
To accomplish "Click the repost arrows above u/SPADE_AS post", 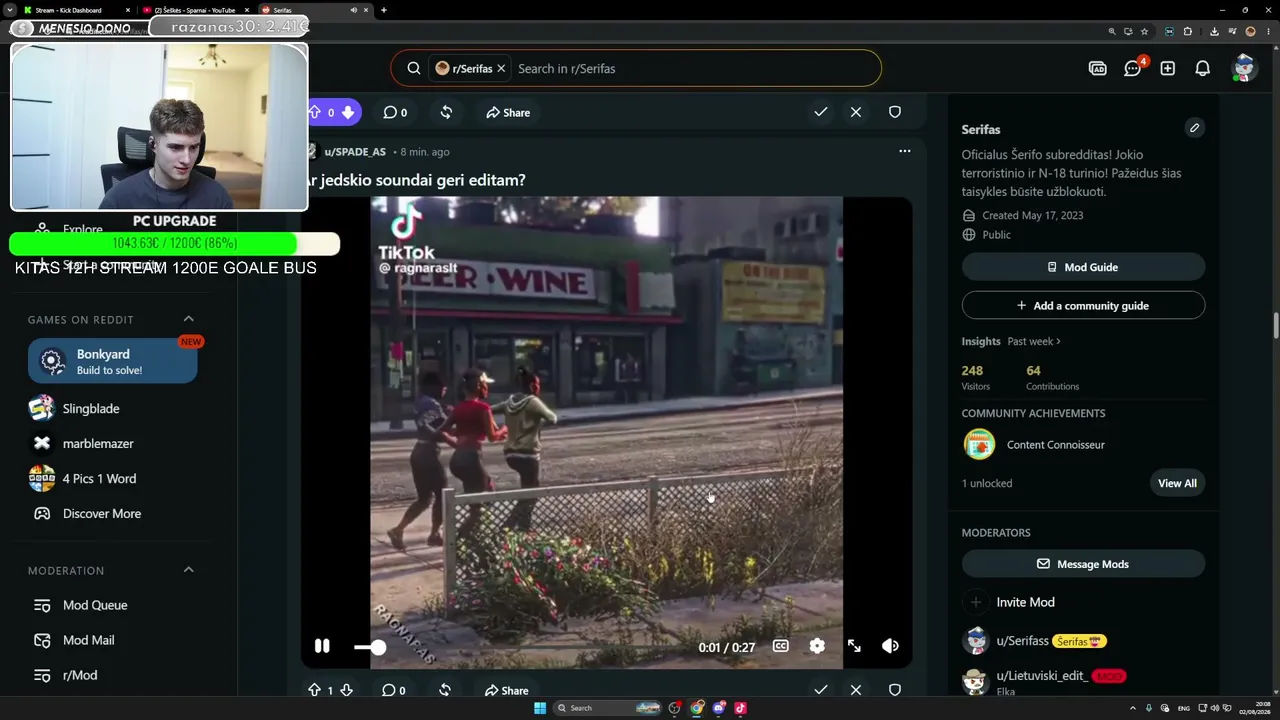I will [x=446, y=112].
